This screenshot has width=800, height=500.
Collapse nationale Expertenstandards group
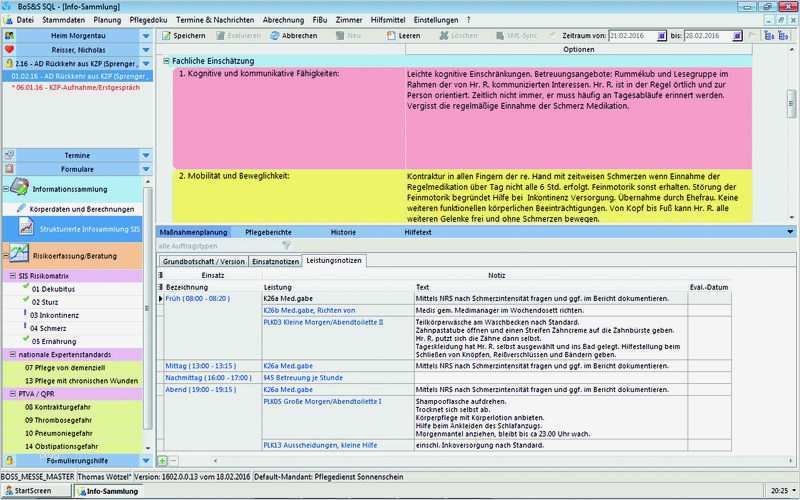(13, 354)
